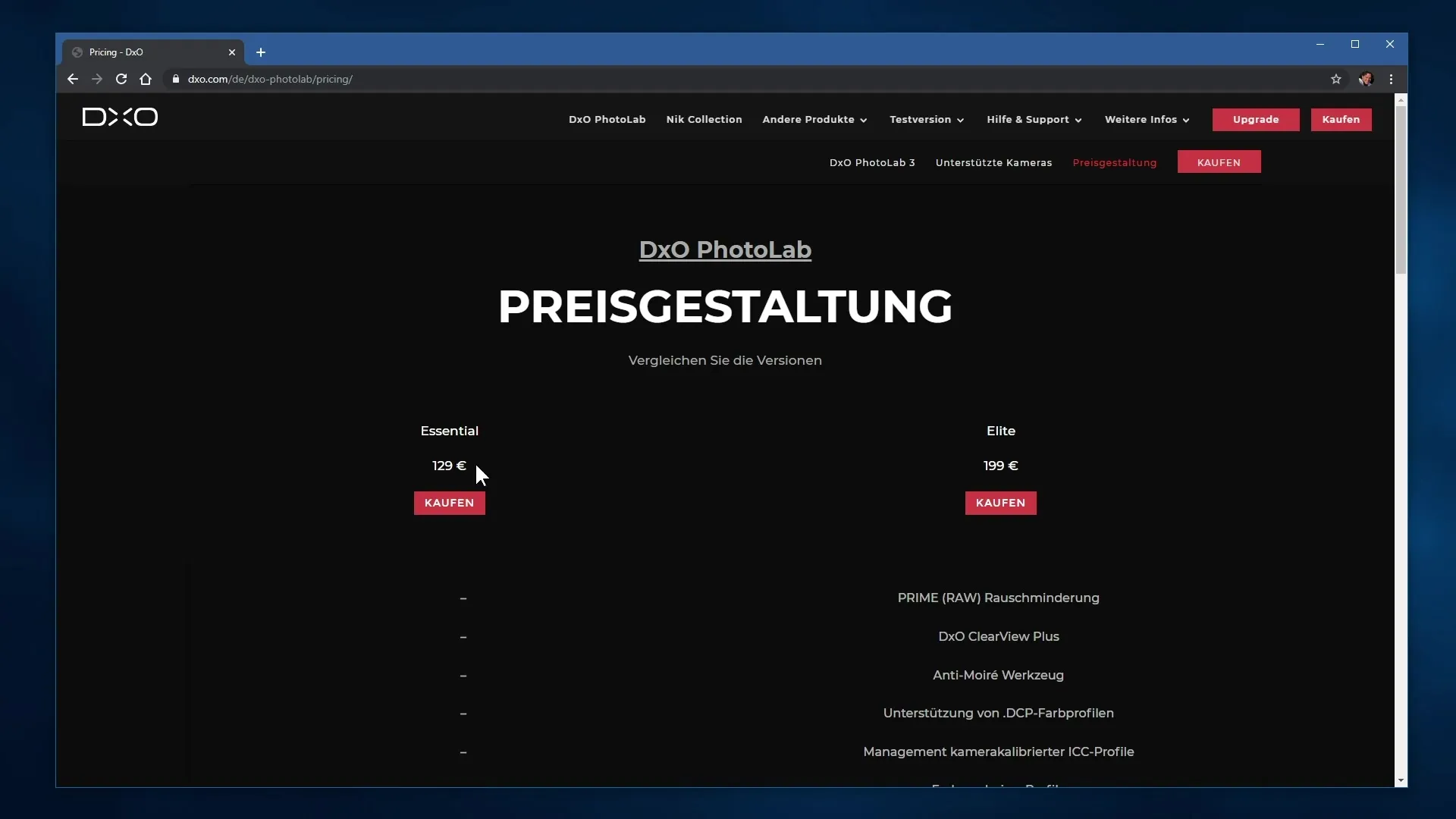Follow the DxO PhotoLab heading link
1456x819 pixels.
point(725,249)
